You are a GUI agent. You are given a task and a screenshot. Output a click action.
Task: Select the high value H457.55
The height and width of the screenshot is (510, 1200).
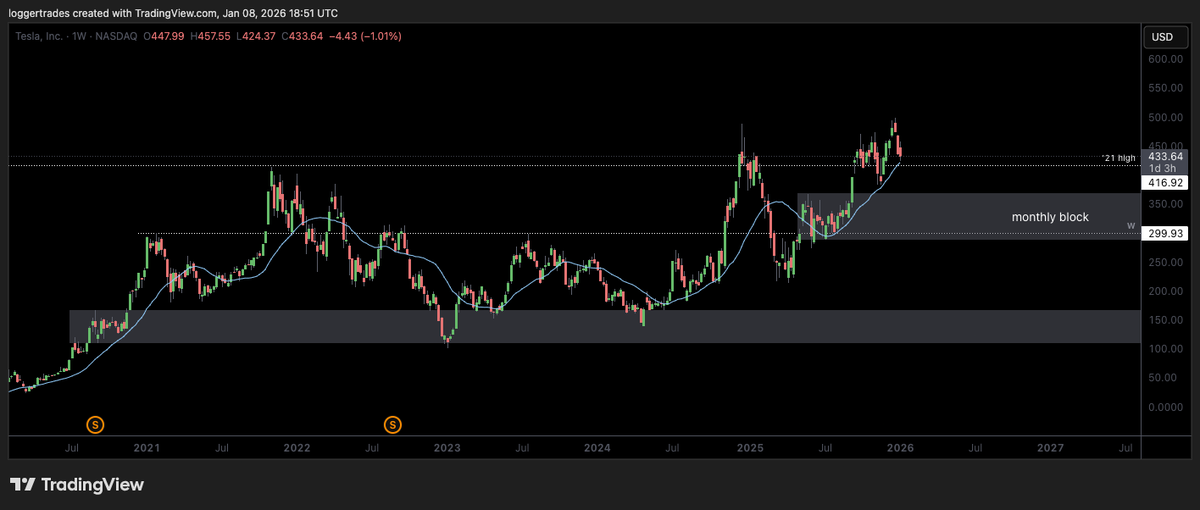tap(209, 37)
